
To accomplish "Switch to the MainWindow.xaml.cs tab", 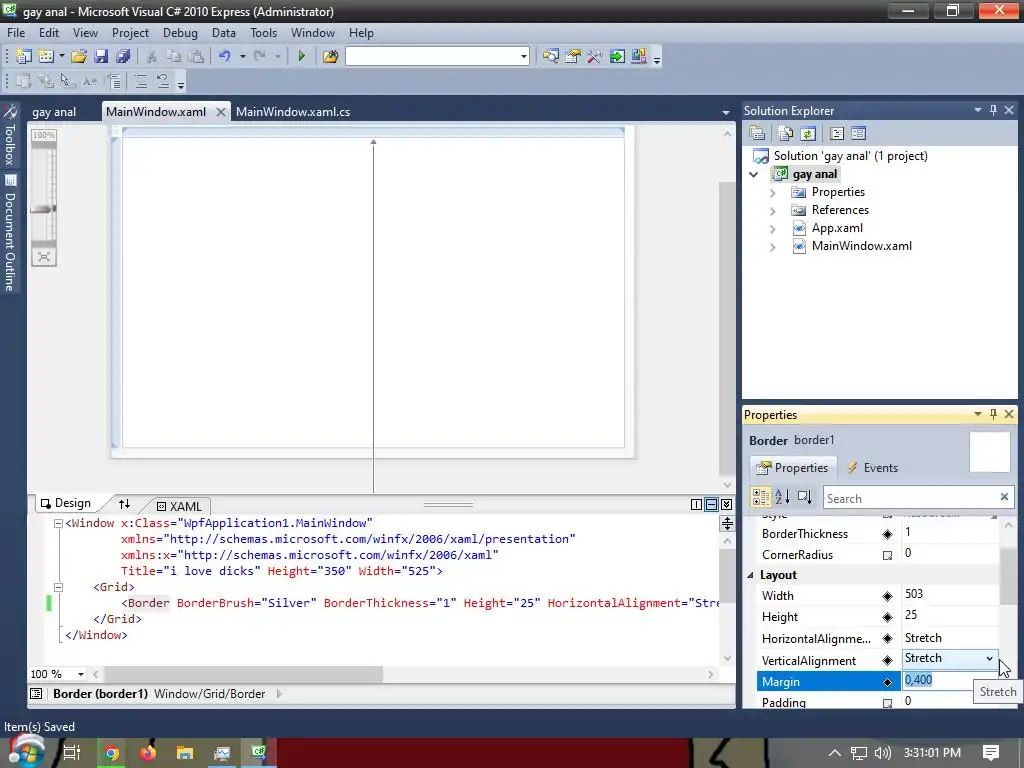I will (x=293, y=112).
